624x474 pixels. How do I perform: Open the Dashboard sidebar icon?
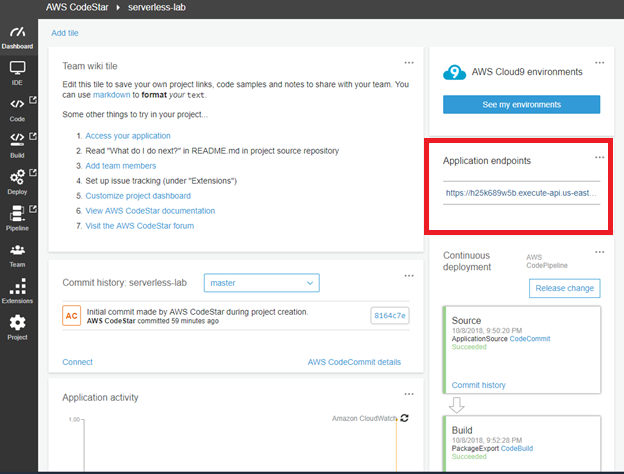(18, 32)
